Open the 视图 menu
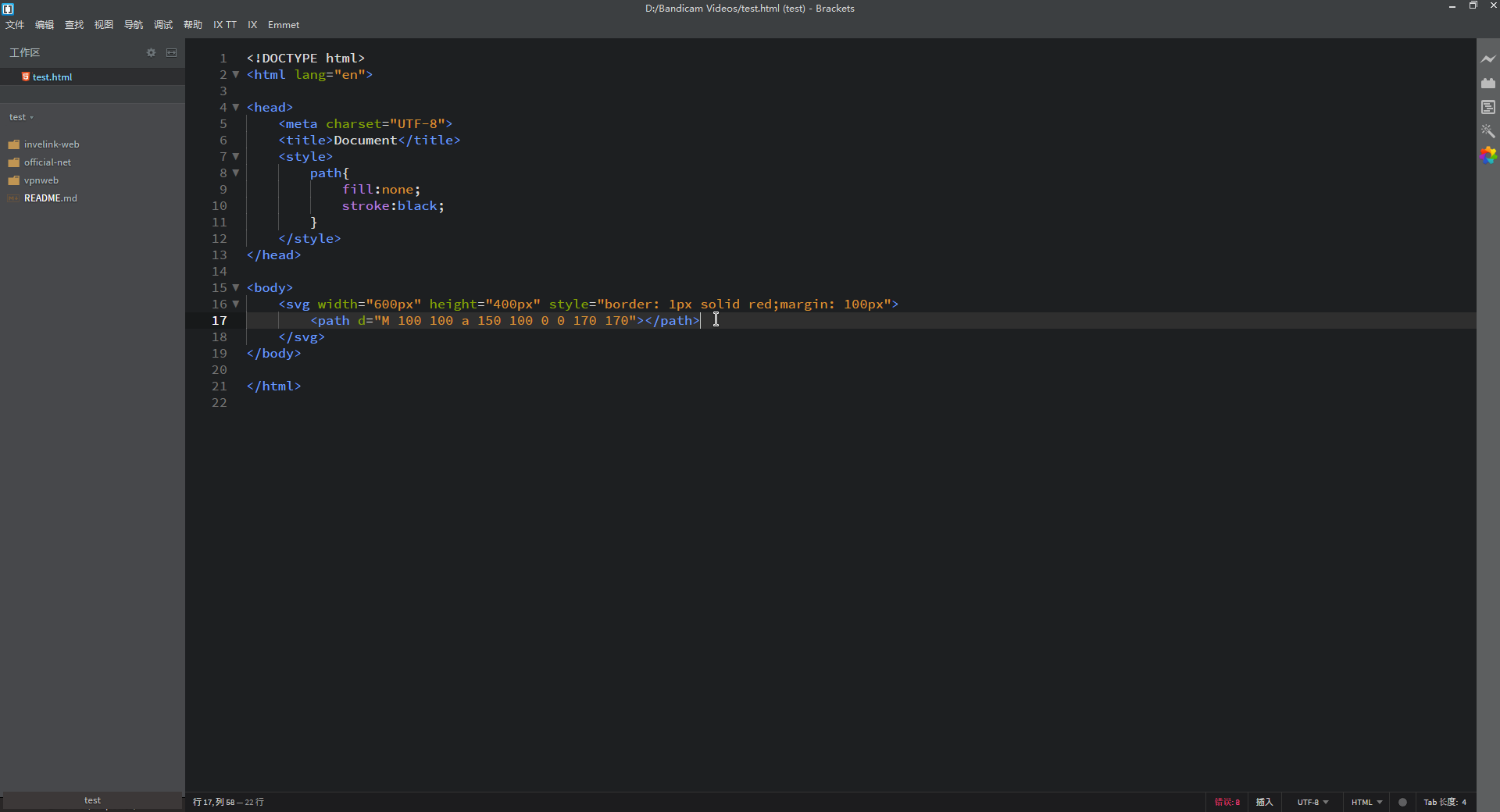The width and height of the screenshot is (1500, 812). [104, 25]
